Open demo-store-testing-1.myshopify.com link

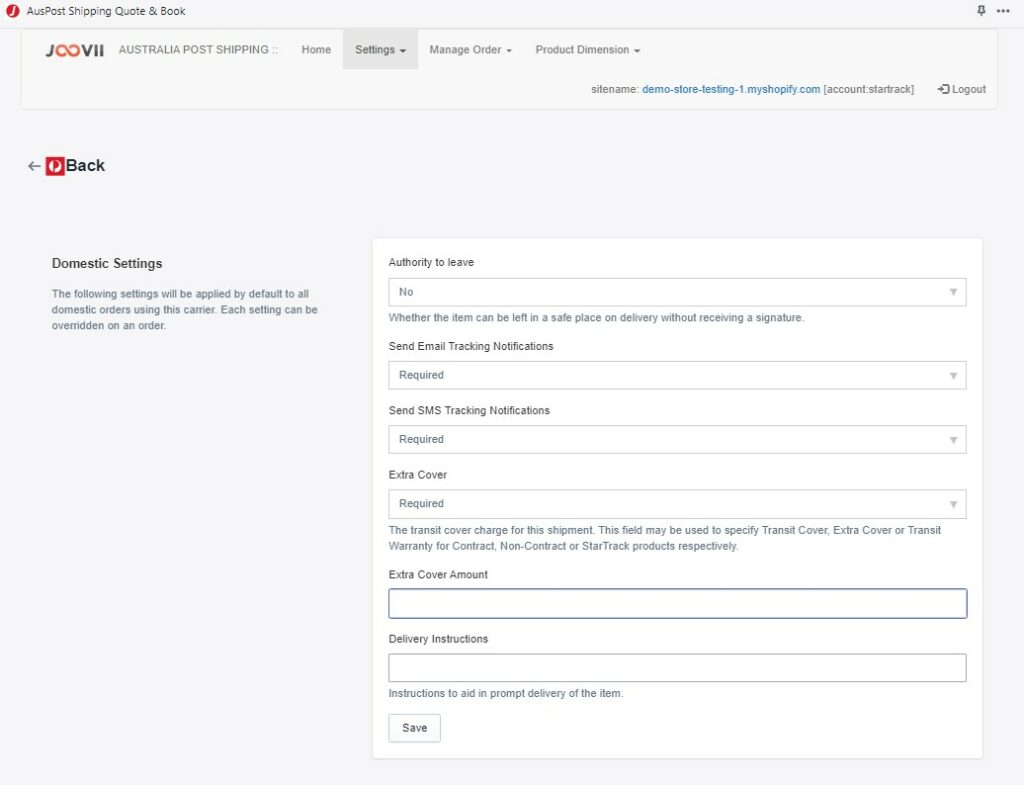tap(731, 89)
